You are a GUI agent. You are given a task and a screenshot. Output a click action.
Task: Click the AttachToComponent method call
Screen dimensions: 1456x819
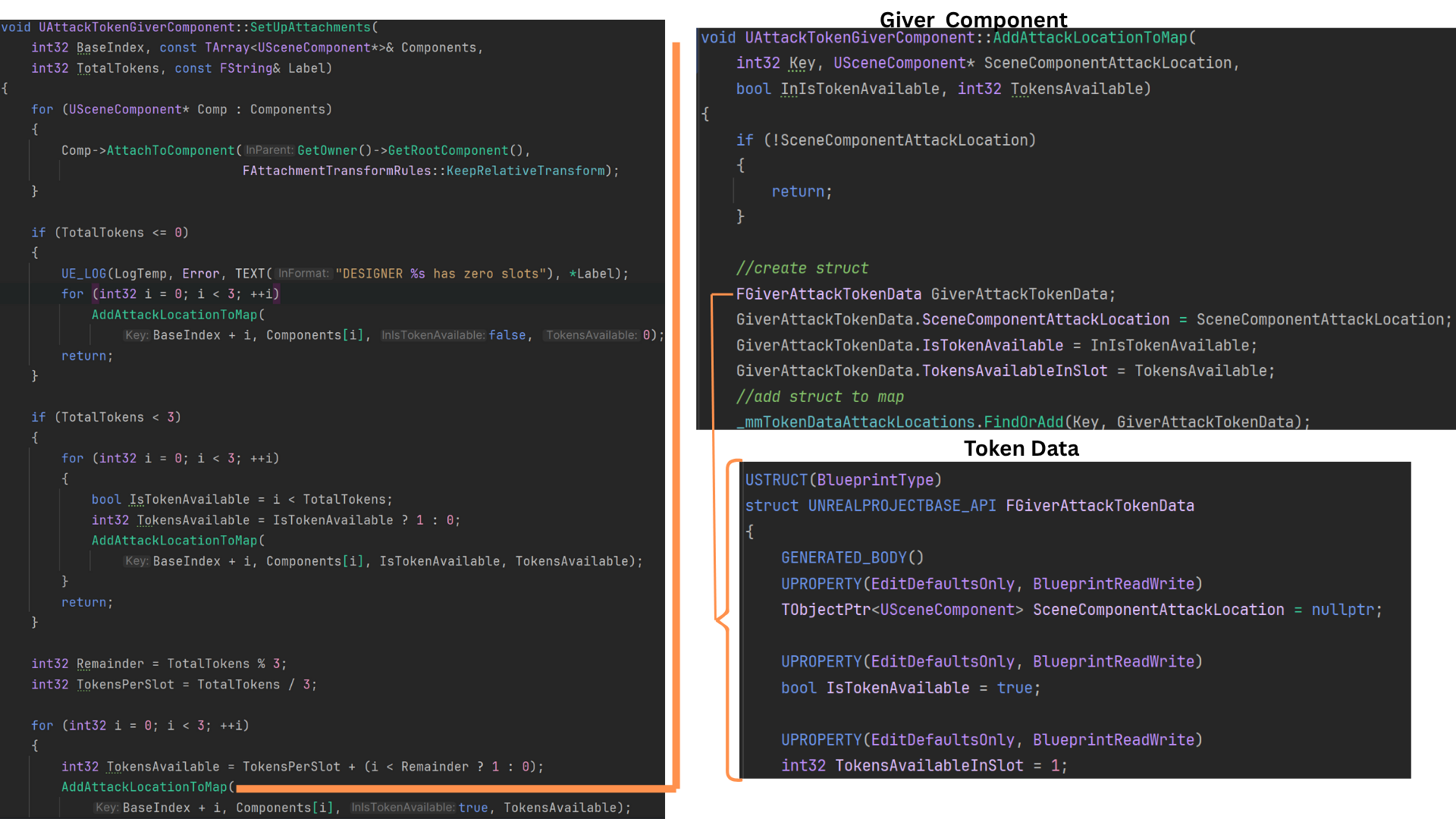click(x=171, y=150)
